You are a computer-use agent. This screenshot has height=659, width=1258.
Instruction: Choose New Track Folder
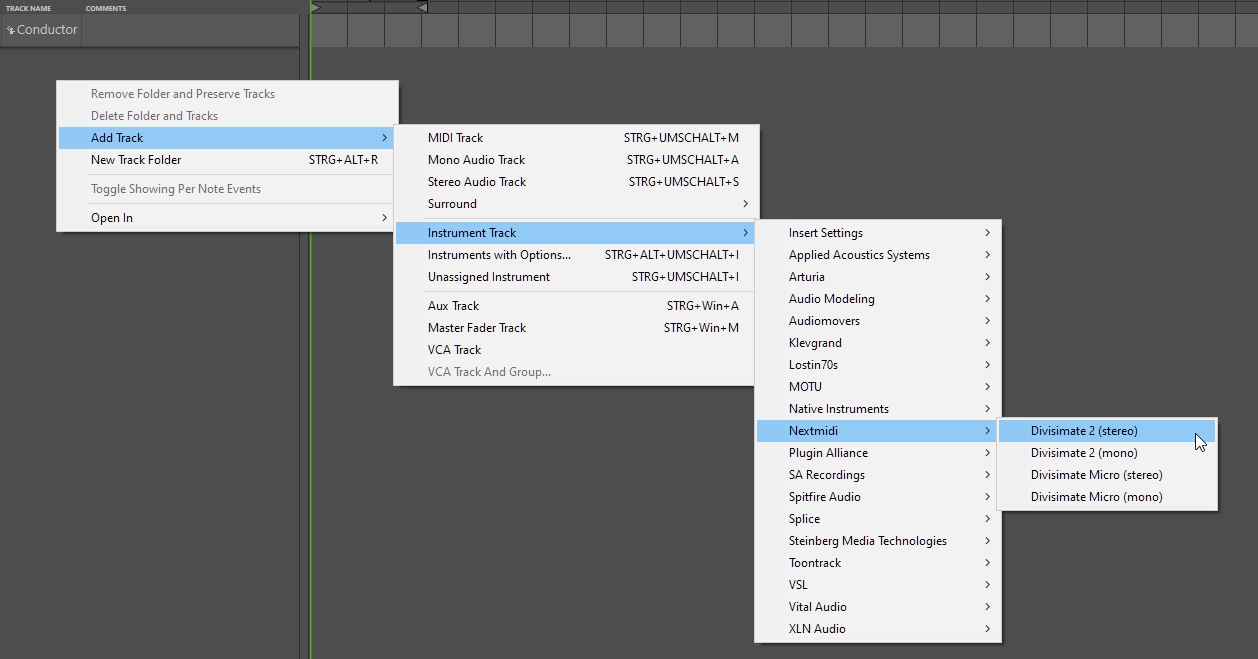pyautogui.click(x=227, y=160)
